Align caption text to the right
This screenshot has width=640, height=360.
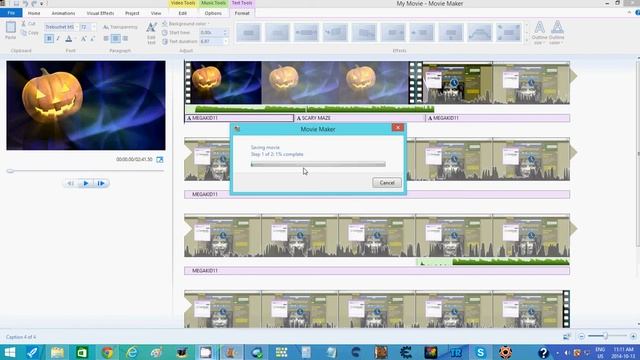pyautogui.click(x=125, y=38)
